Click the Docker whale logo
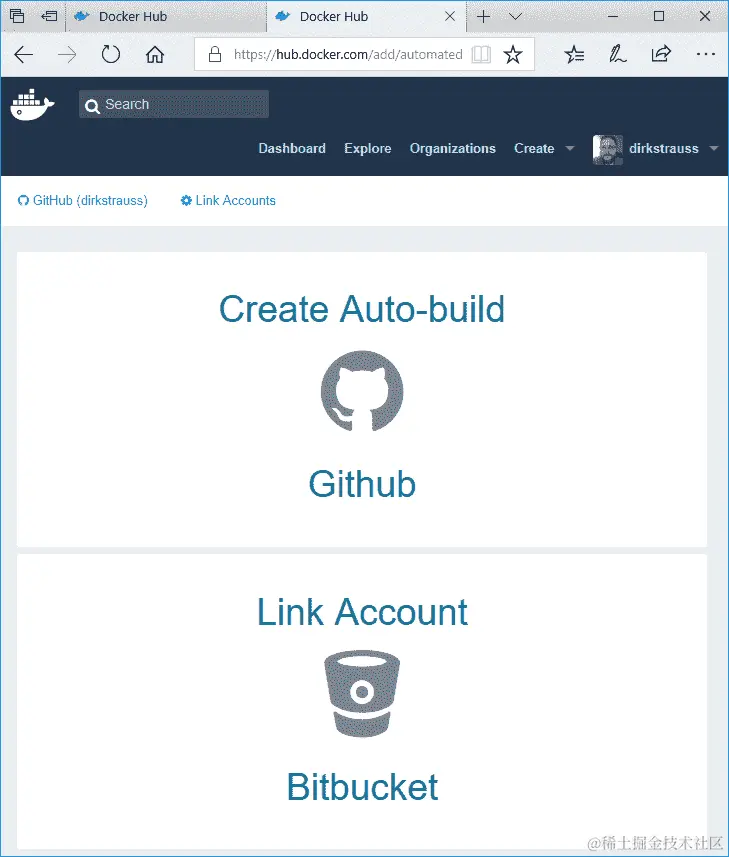 pos(32,104)
